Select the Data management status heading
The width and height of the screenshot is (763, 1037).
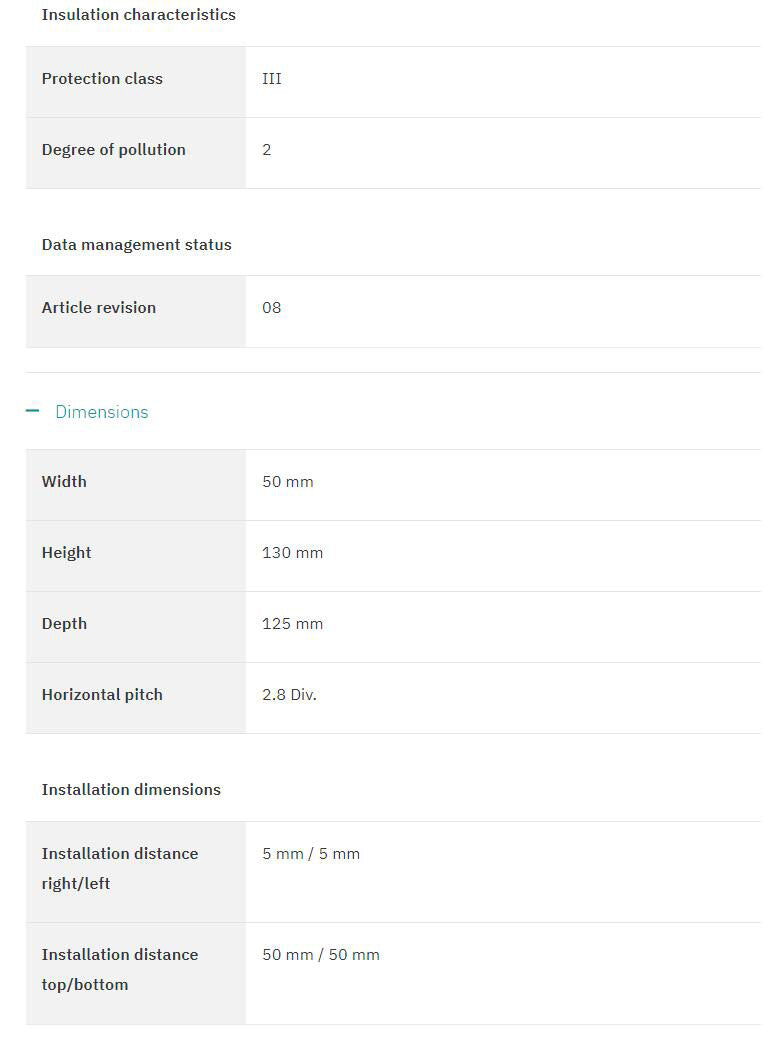[x=136, y=245]
